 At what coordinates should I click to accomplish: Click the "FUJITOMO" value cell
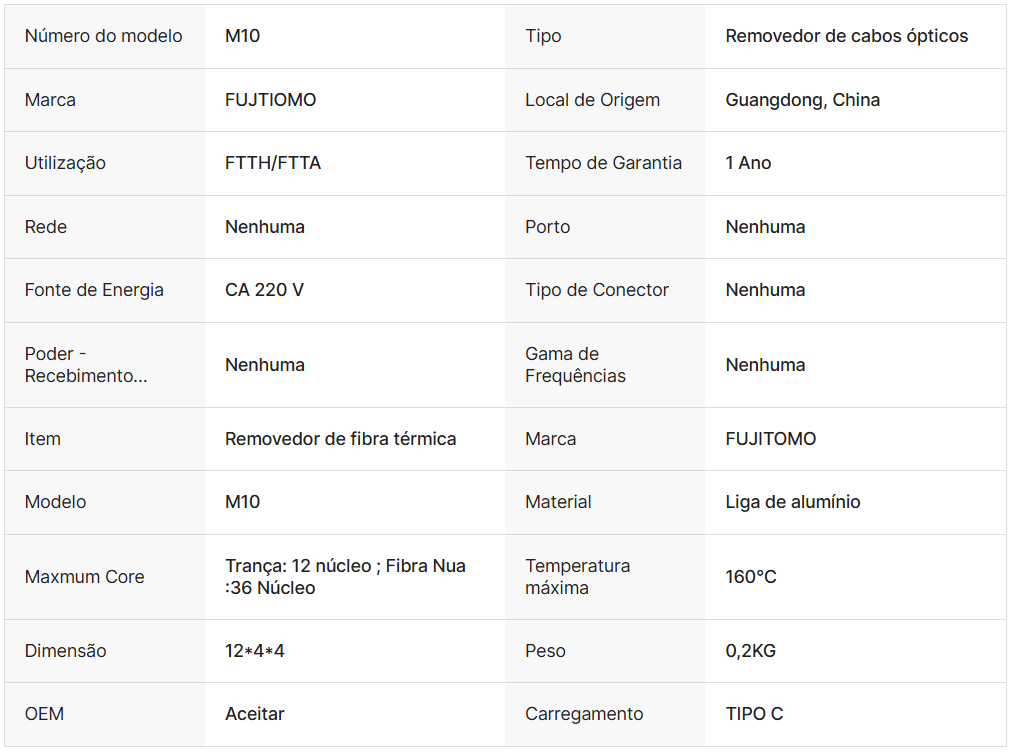coord(770,439)
